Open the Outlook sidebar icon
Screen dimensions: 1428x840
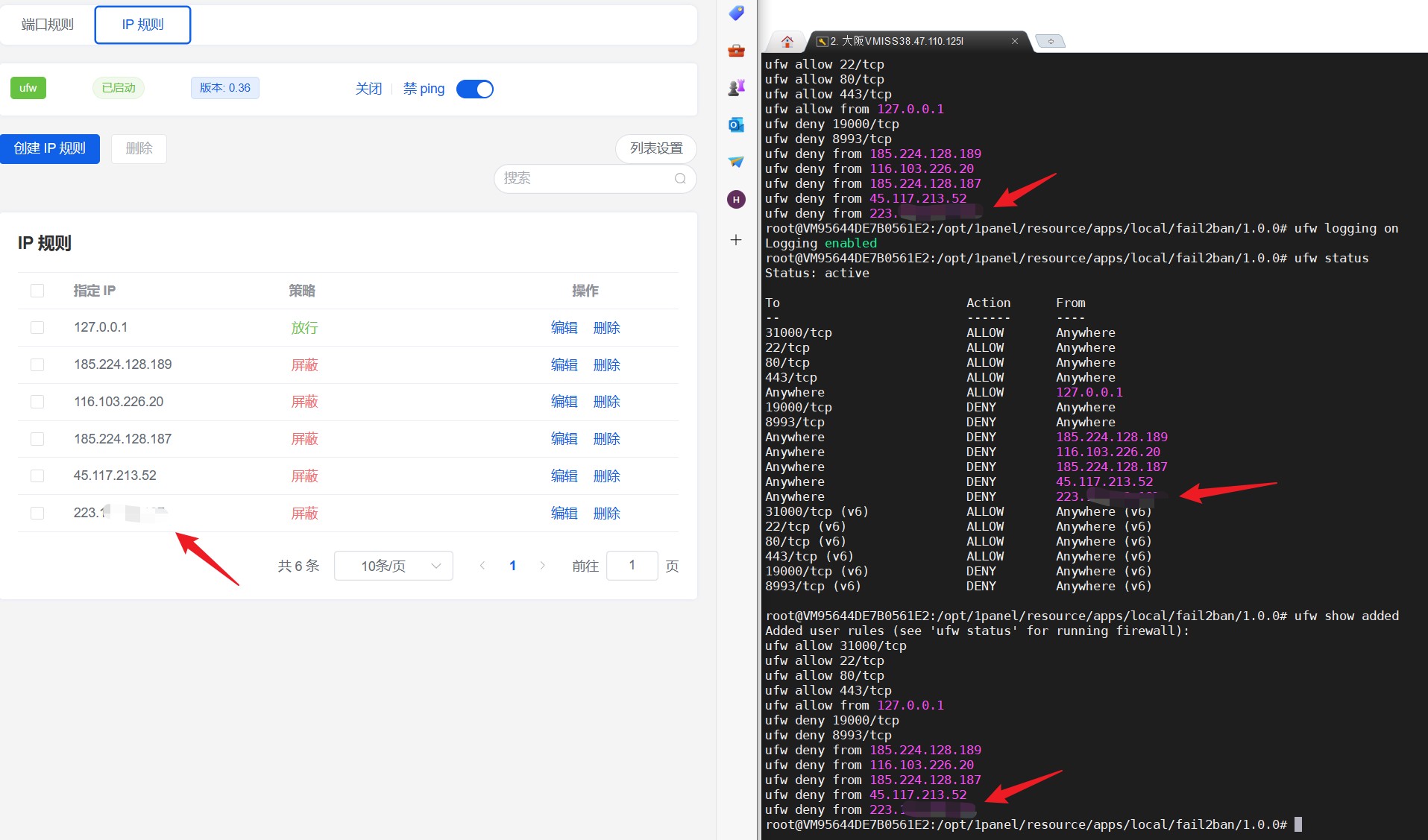[736, 124]
